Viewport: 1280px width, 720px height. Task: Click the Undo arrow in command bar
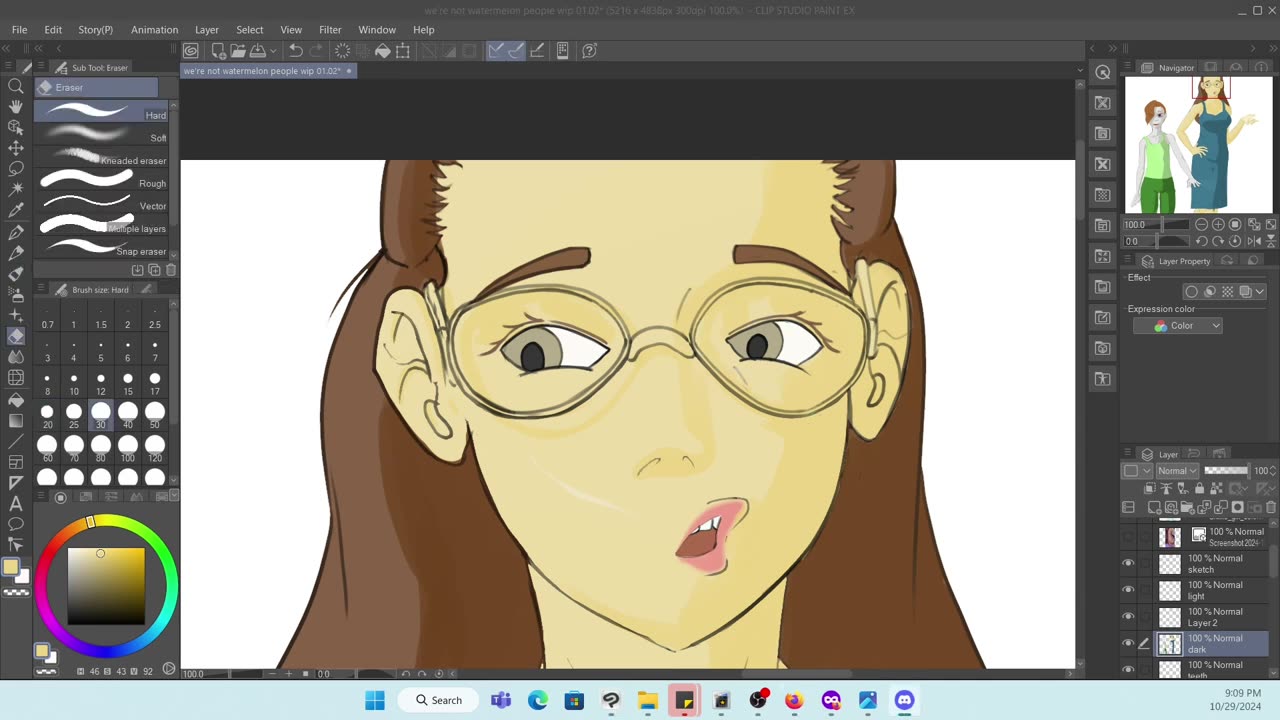[296, 50]
